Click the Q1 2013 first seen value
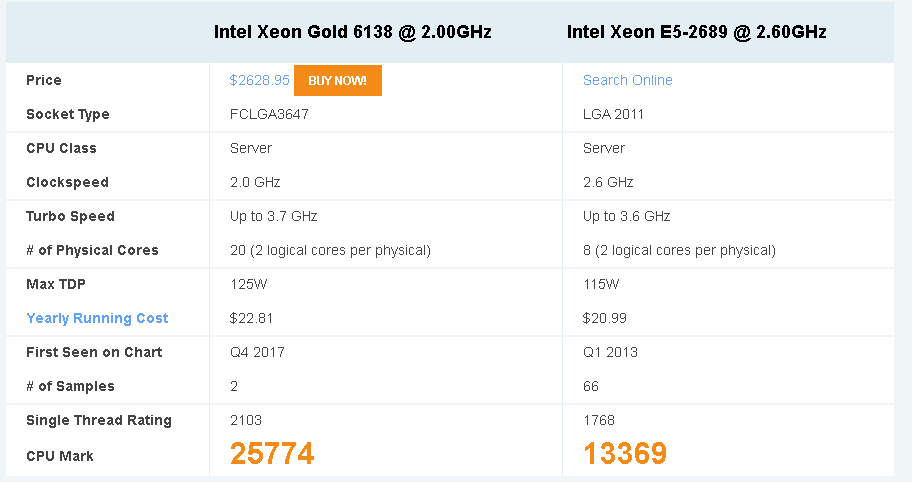This screenshot has width=912, height=482. [610, 352]
